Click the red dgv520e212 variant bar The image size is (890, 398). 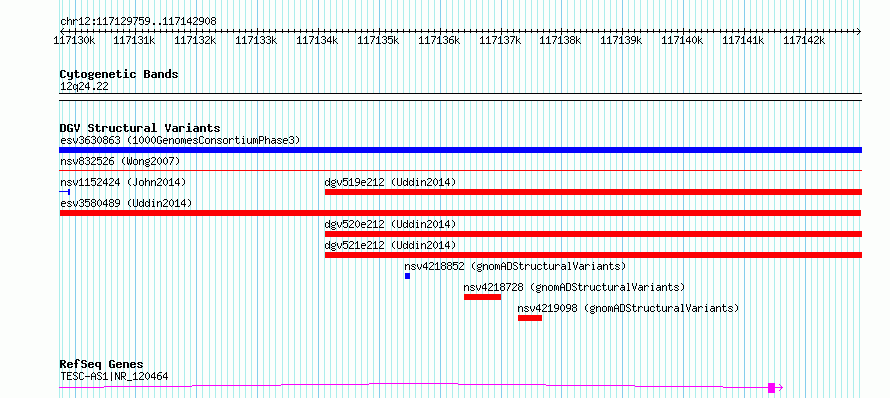point(593,234)
